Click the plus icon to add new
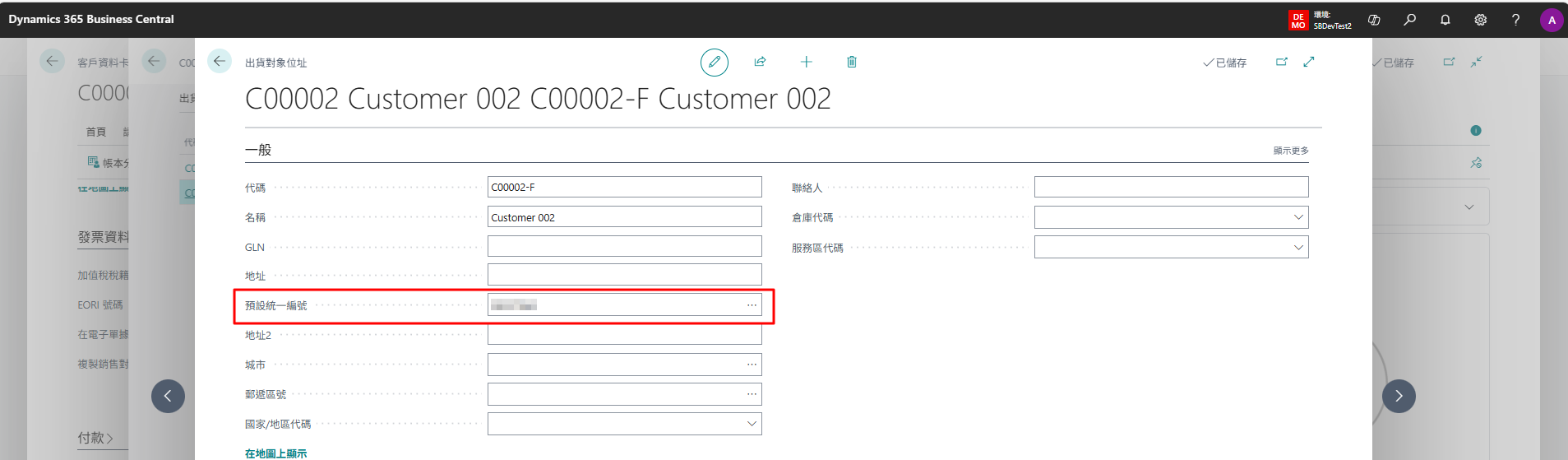This screenshot has height=460, width=1568. [x=806, y=62]
